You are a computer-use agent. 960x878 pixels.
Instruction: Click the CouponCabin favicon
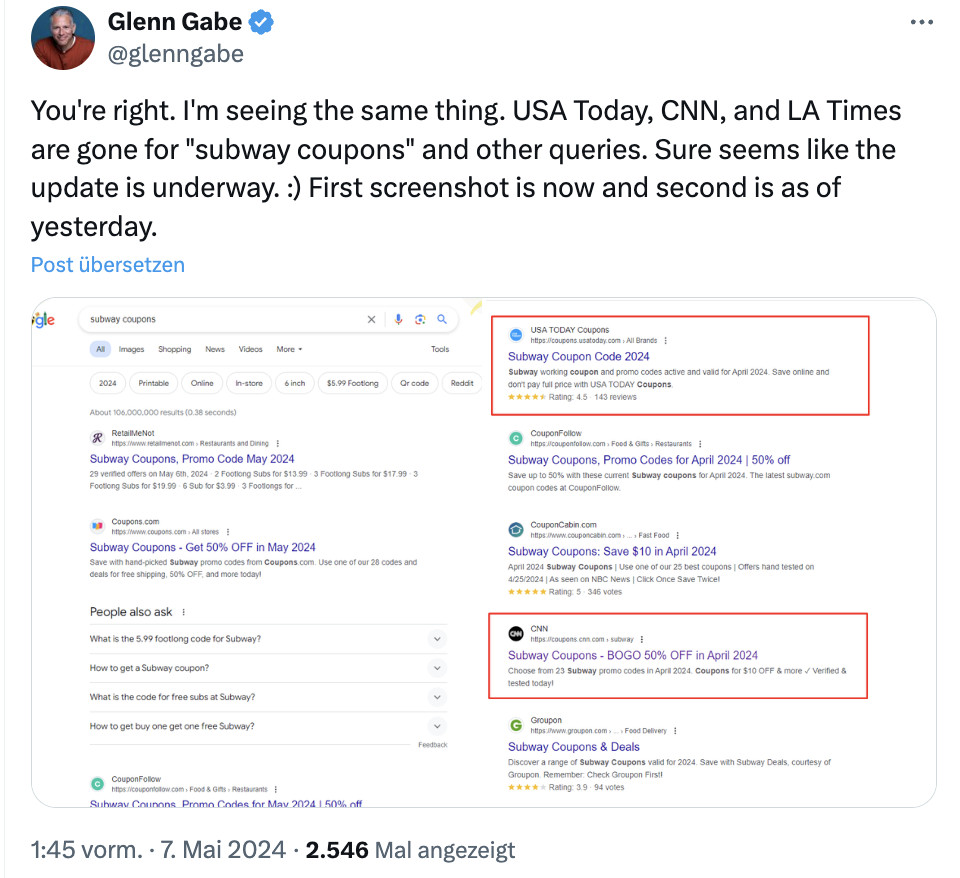pyautogui.click(x=515, y=530)
